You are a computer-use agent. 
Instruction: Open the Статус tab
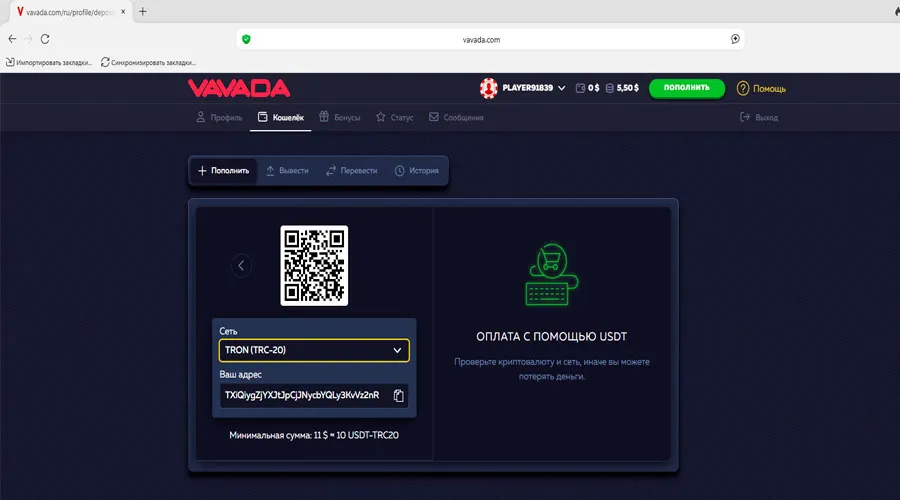[394, 117]
